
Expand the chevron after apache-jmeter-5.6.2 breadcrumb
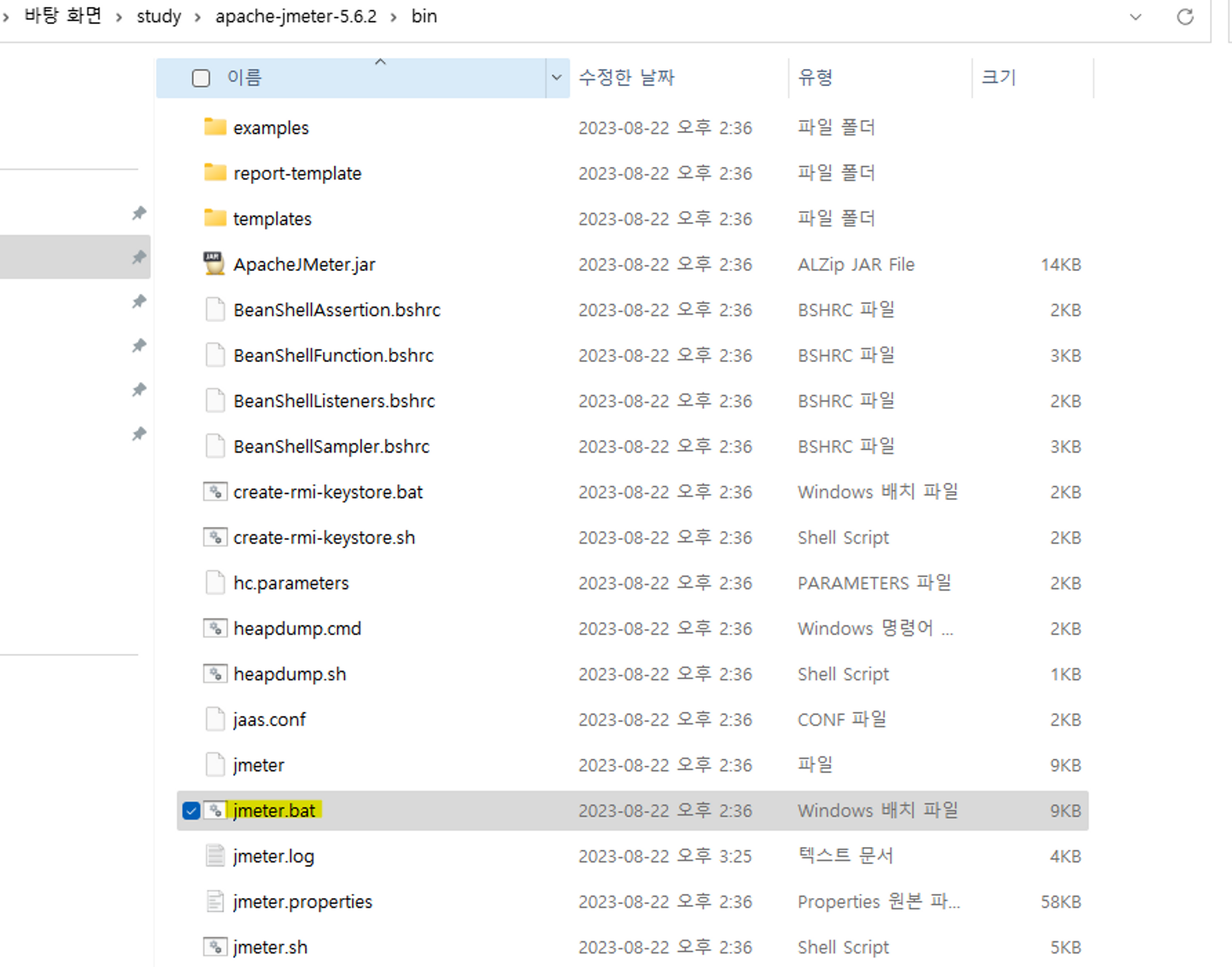tap(394, 17)
